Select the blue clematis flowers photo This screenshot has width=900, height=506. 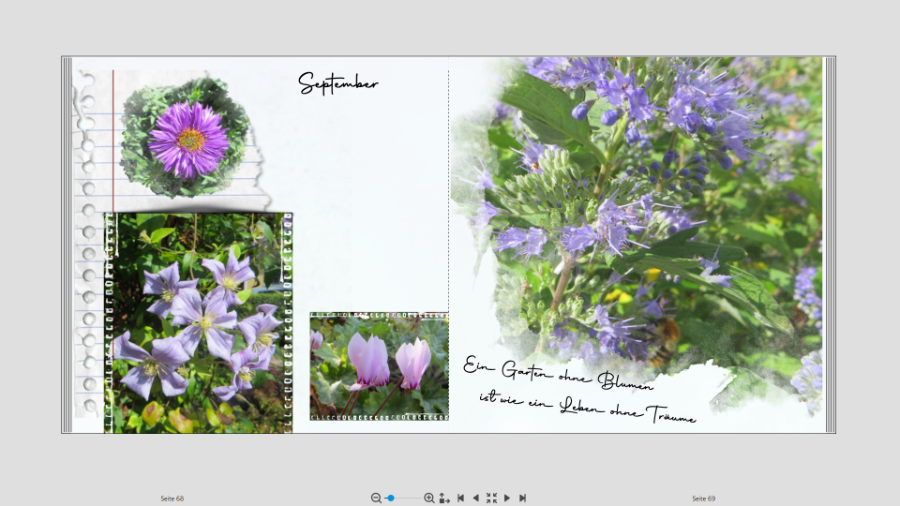(198, 323)
